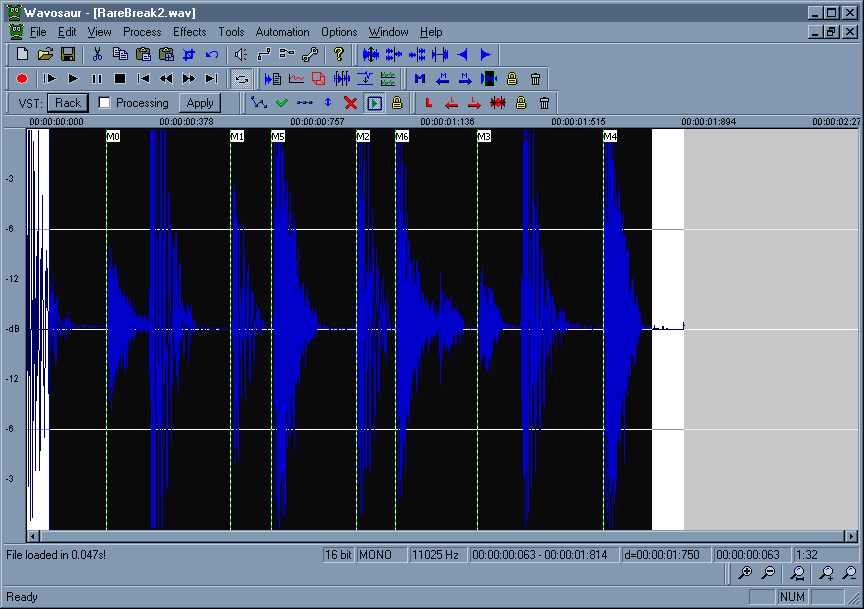Open help using the yellow question mark icon

tap(339, 54)
